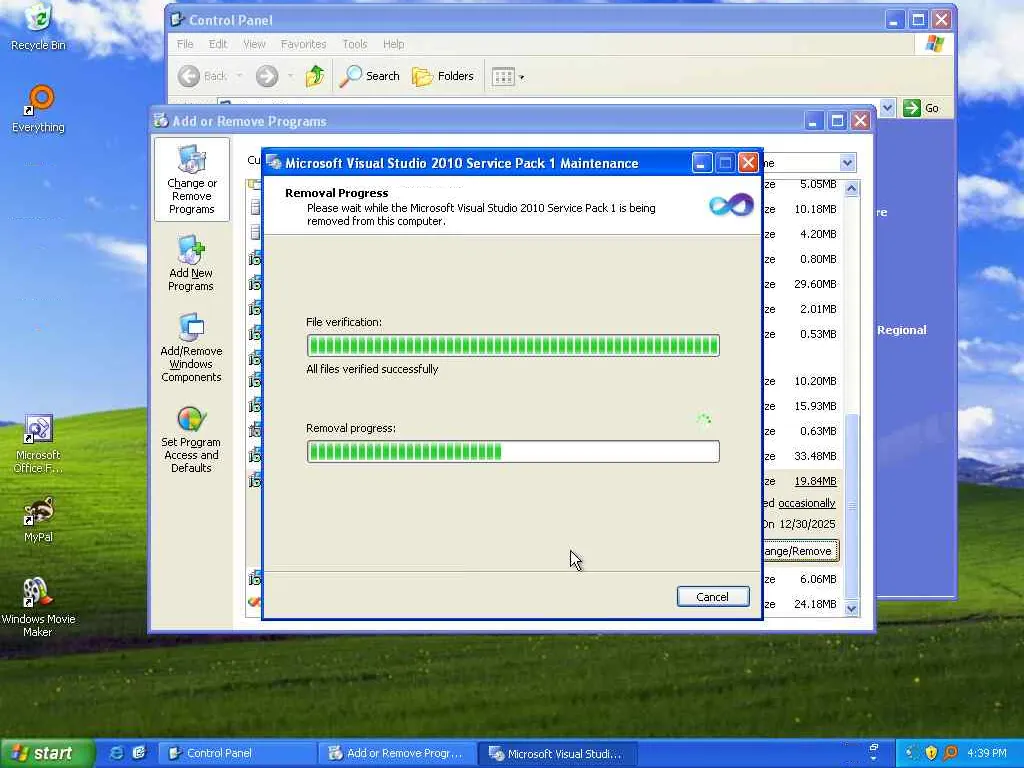Click scroll-up arrow in program list

click(x=851, y=189)
